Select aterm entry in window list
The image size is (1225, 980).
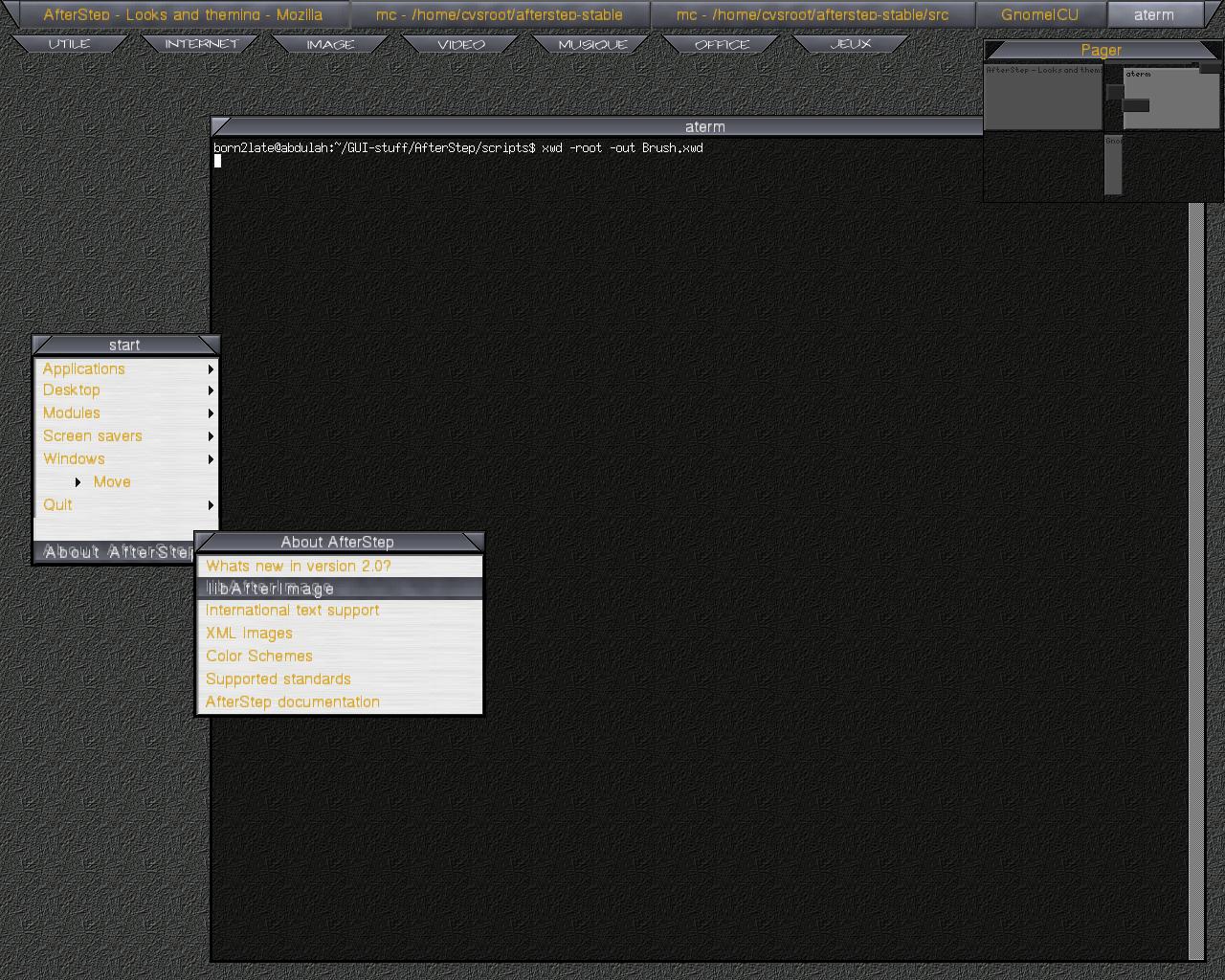pyautogui.click(x=1154, y=14)
